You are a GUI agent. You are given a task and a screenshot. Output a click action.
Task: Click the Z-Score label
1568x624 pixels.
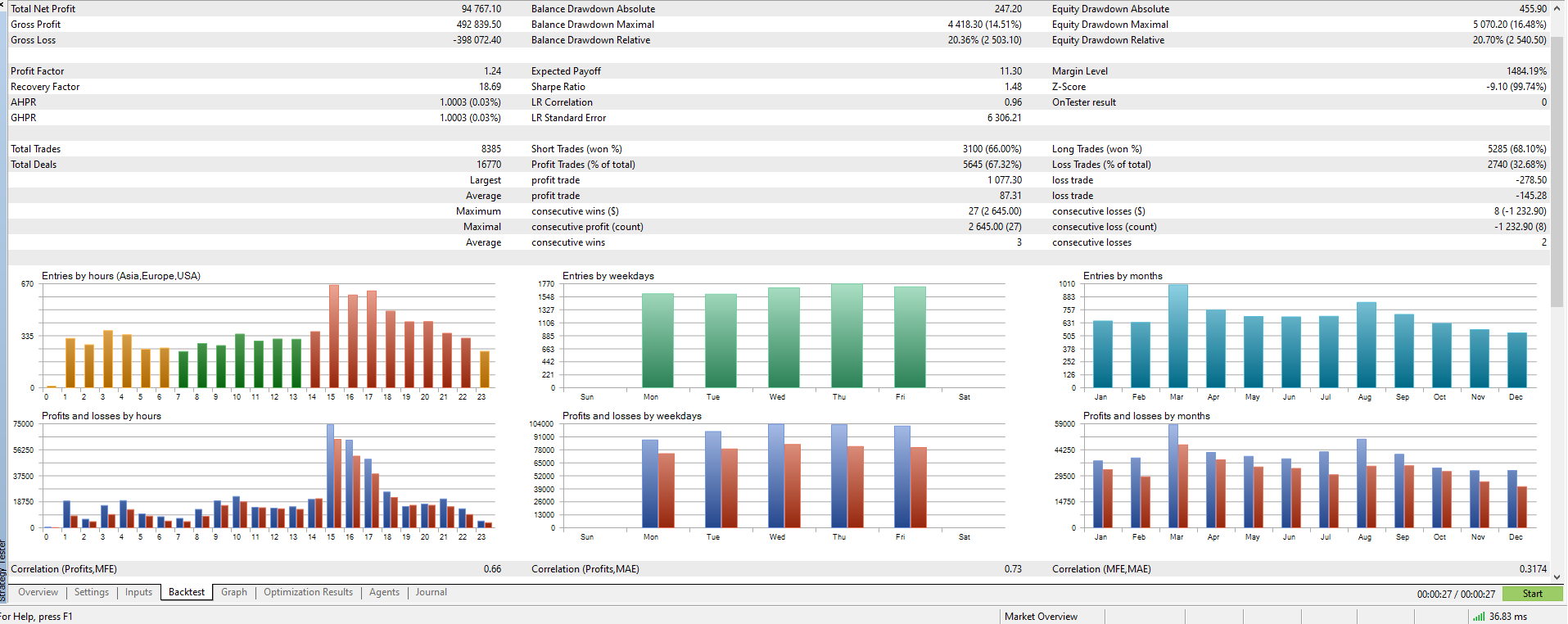point(1069,87)
